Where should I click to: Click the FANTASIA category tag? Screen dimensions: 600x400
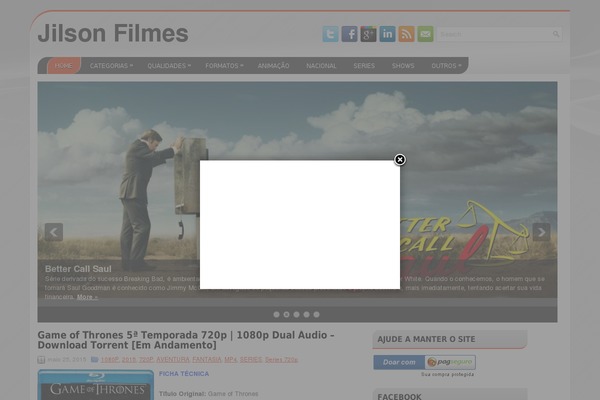point(207,359)
